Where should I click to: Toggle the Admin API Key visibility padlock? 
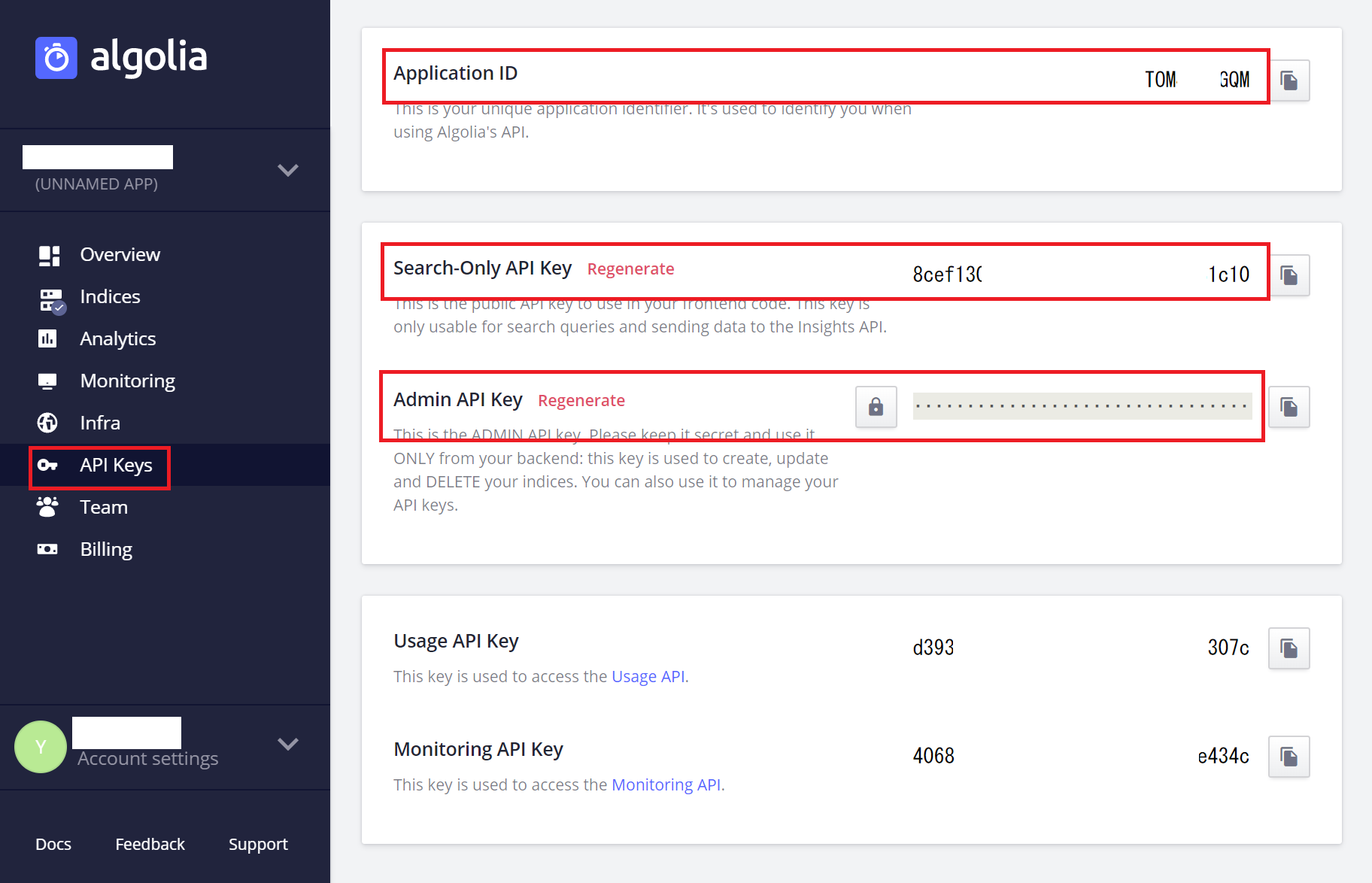[876, 407]
